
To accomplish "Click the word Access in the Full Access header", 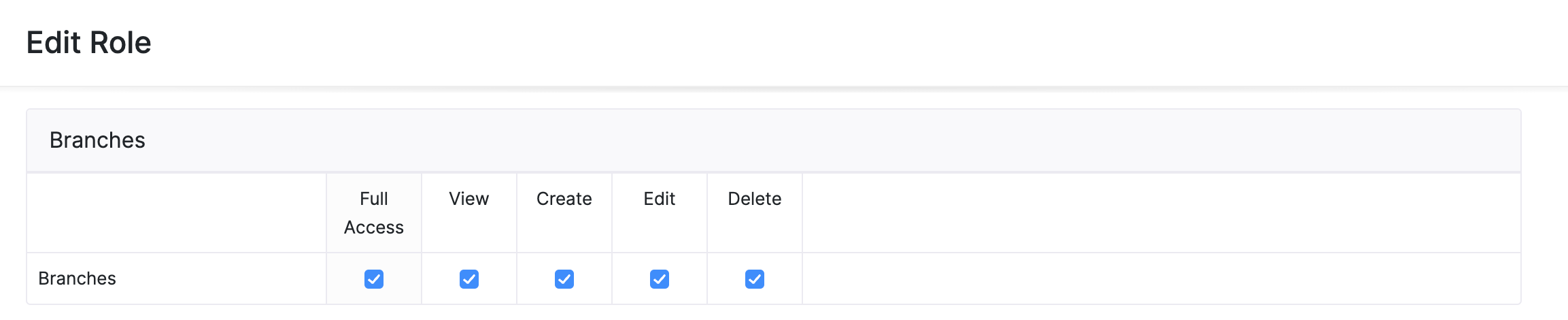I will (x=374, y=227).
